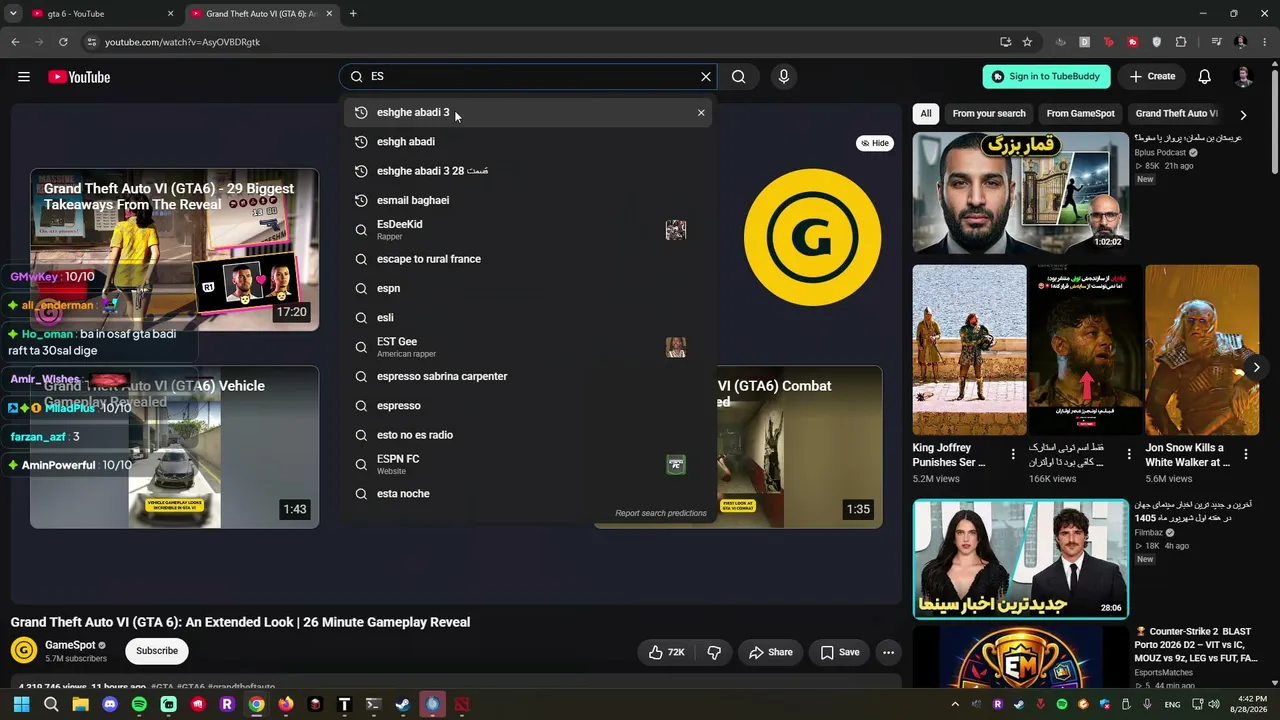Open the Chrome extensions puzzle menu
Viewport: 1280px width, 720px height.
(1181, 42)
